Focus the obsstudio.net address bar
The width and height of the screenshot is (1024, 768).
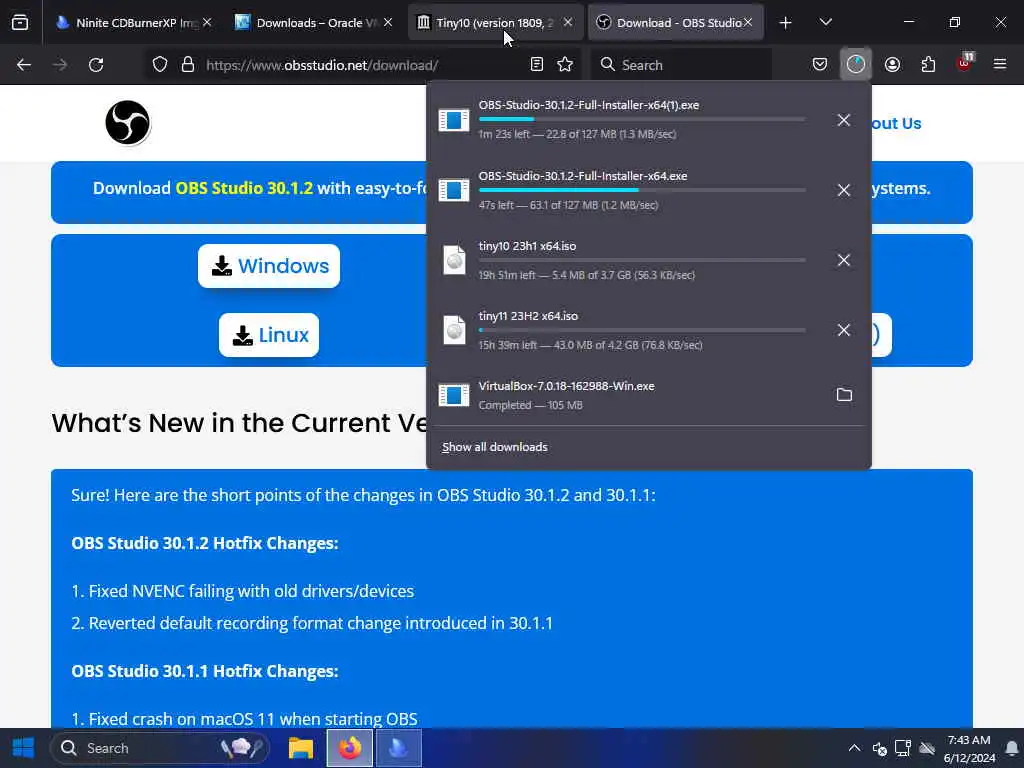coord(362,65)
